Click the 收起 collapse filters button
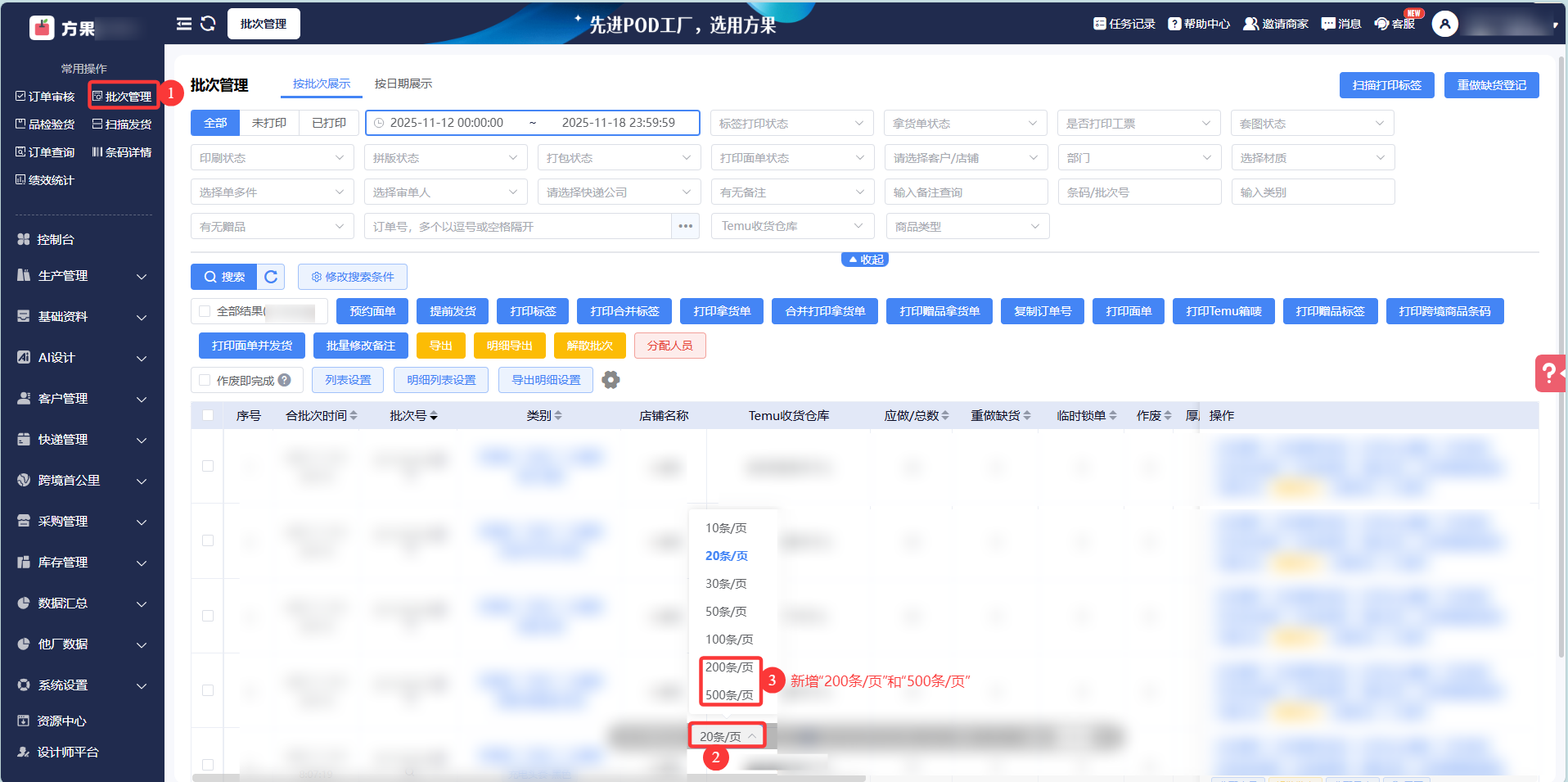1568x782 pixels. point(866,260)
